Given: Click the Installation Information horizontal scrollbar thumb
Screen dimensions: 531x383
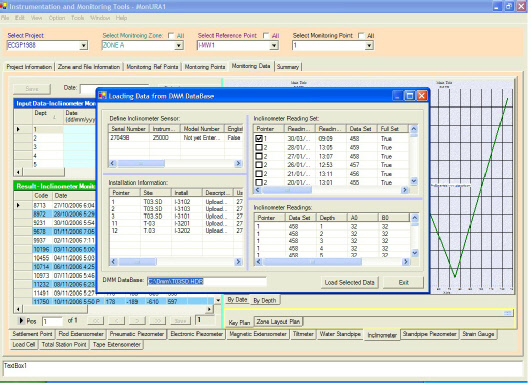Looking at the screenshot, I should click(137, 262).
